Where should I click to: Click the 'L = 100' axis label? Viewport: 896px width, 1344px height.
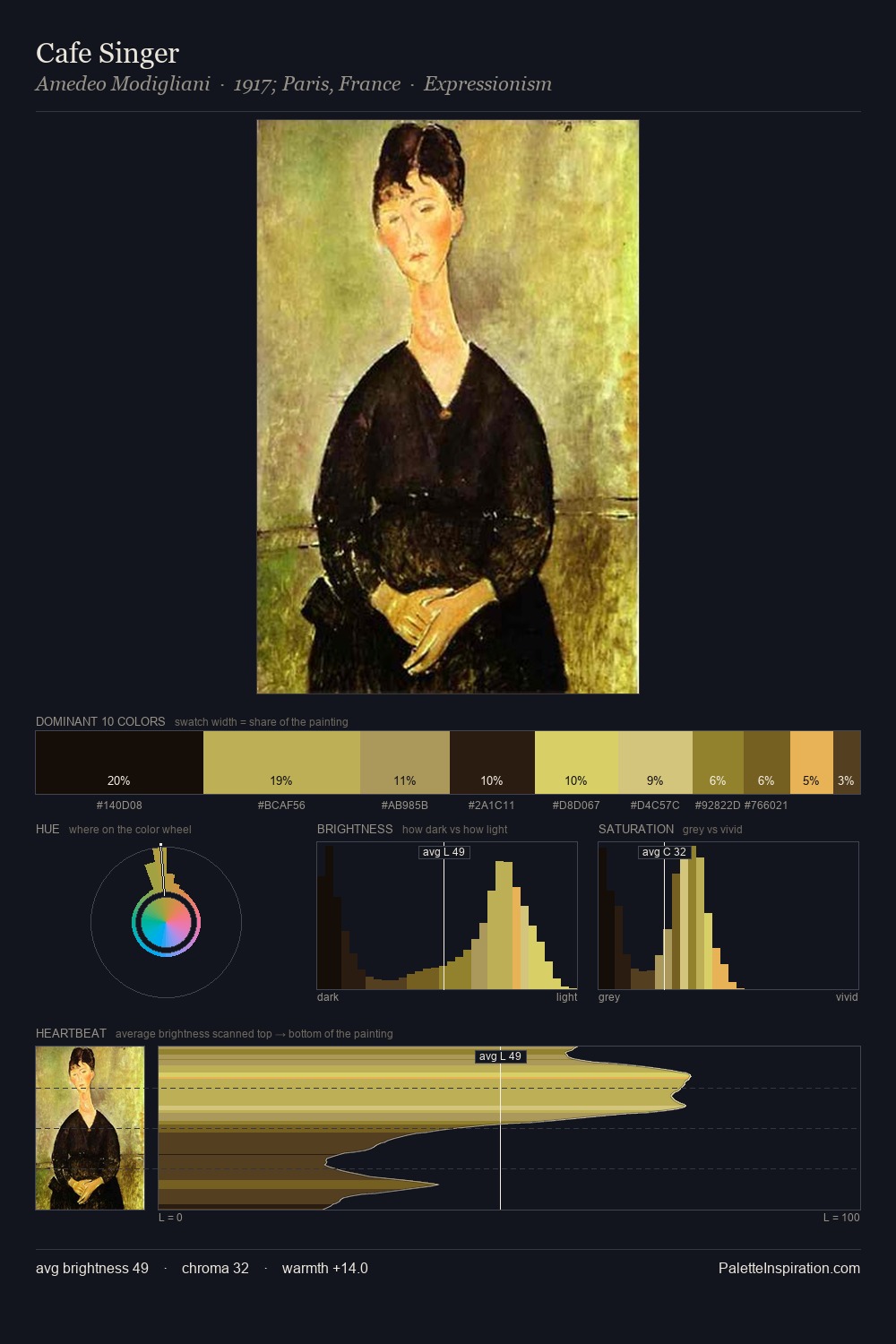click(841, 1218)
